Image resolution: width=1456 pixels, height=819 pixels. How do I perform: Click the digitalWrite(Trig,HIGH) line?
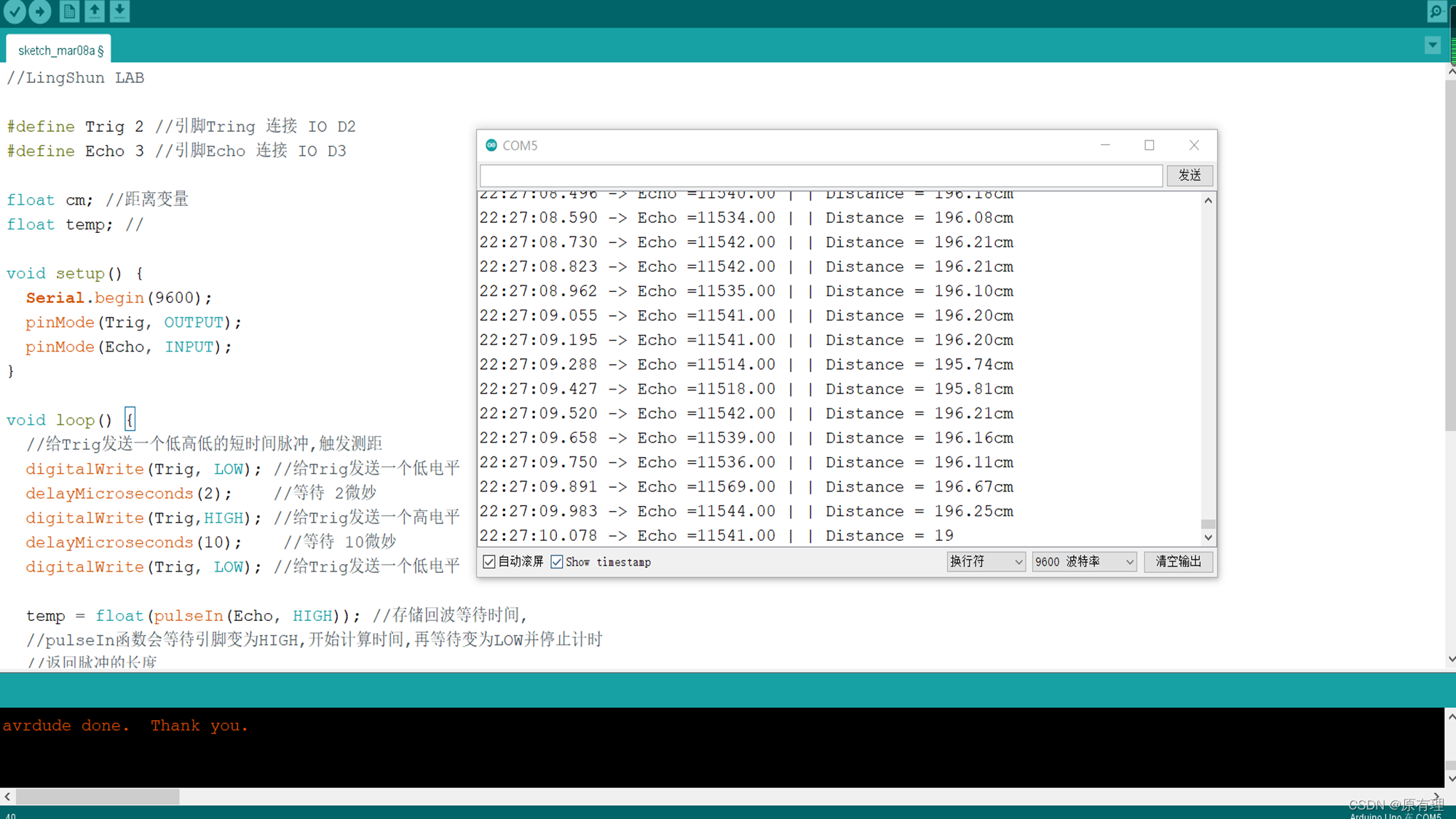click(242, 518)
